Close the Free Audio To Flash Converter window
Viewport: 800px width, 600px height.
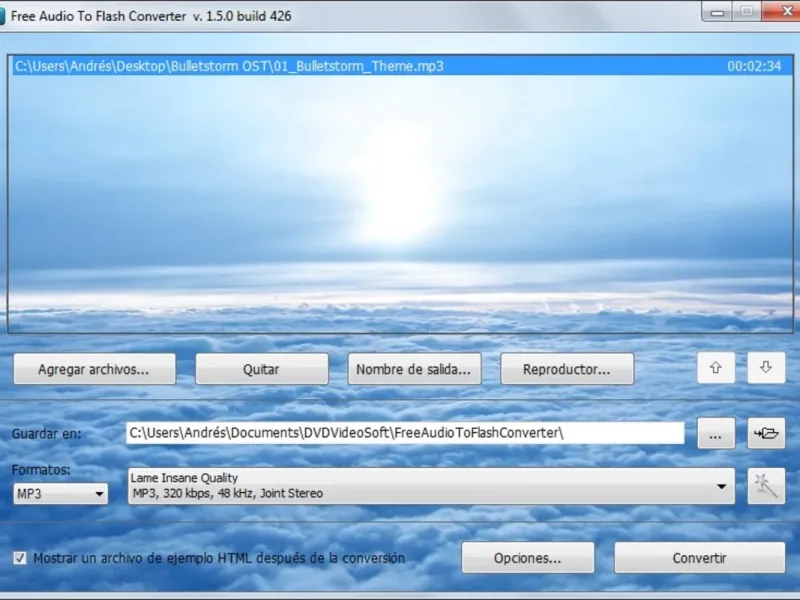click(x=783, y=11)
